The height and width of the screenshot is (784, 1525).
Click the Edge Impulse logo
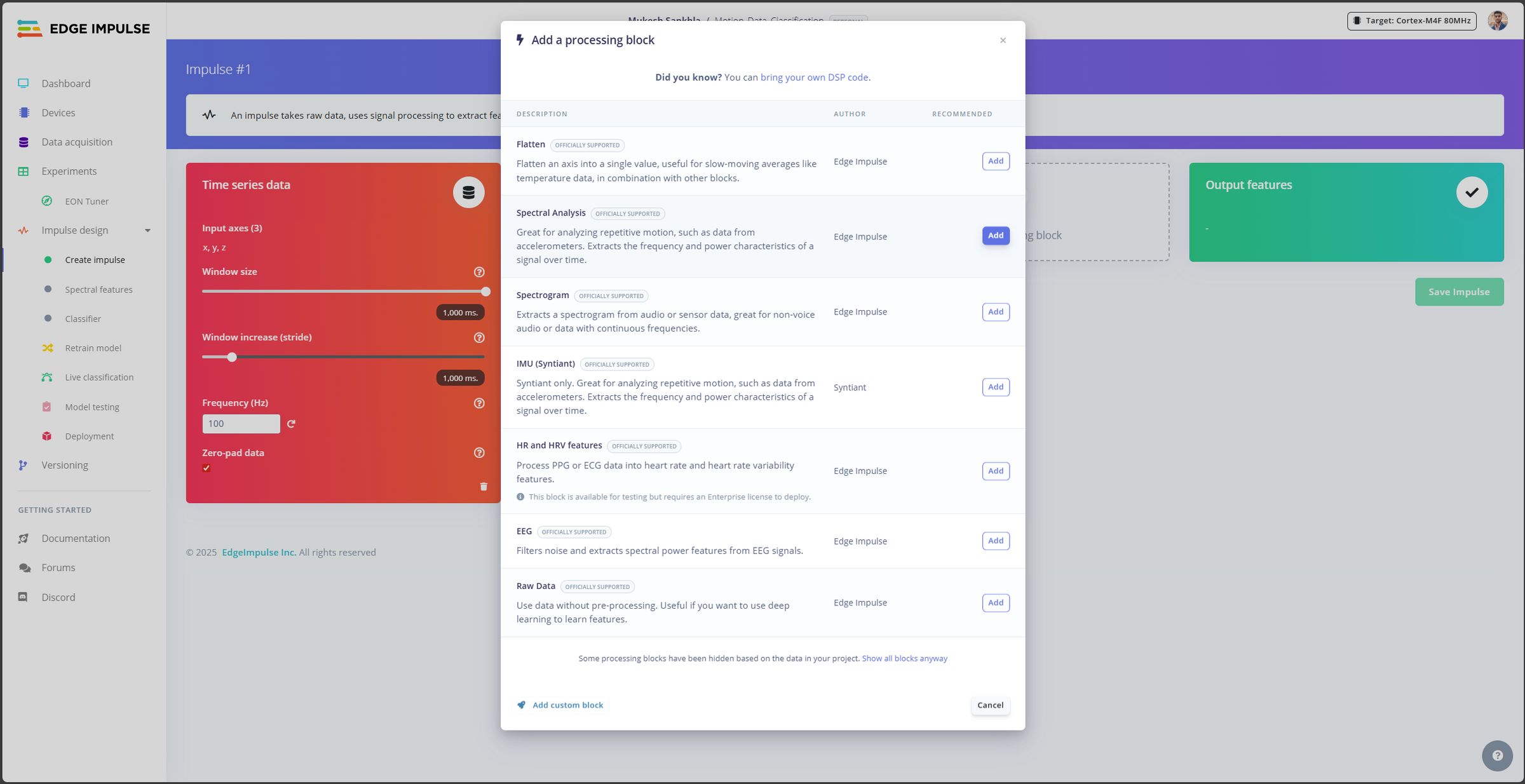click(83, 29)
